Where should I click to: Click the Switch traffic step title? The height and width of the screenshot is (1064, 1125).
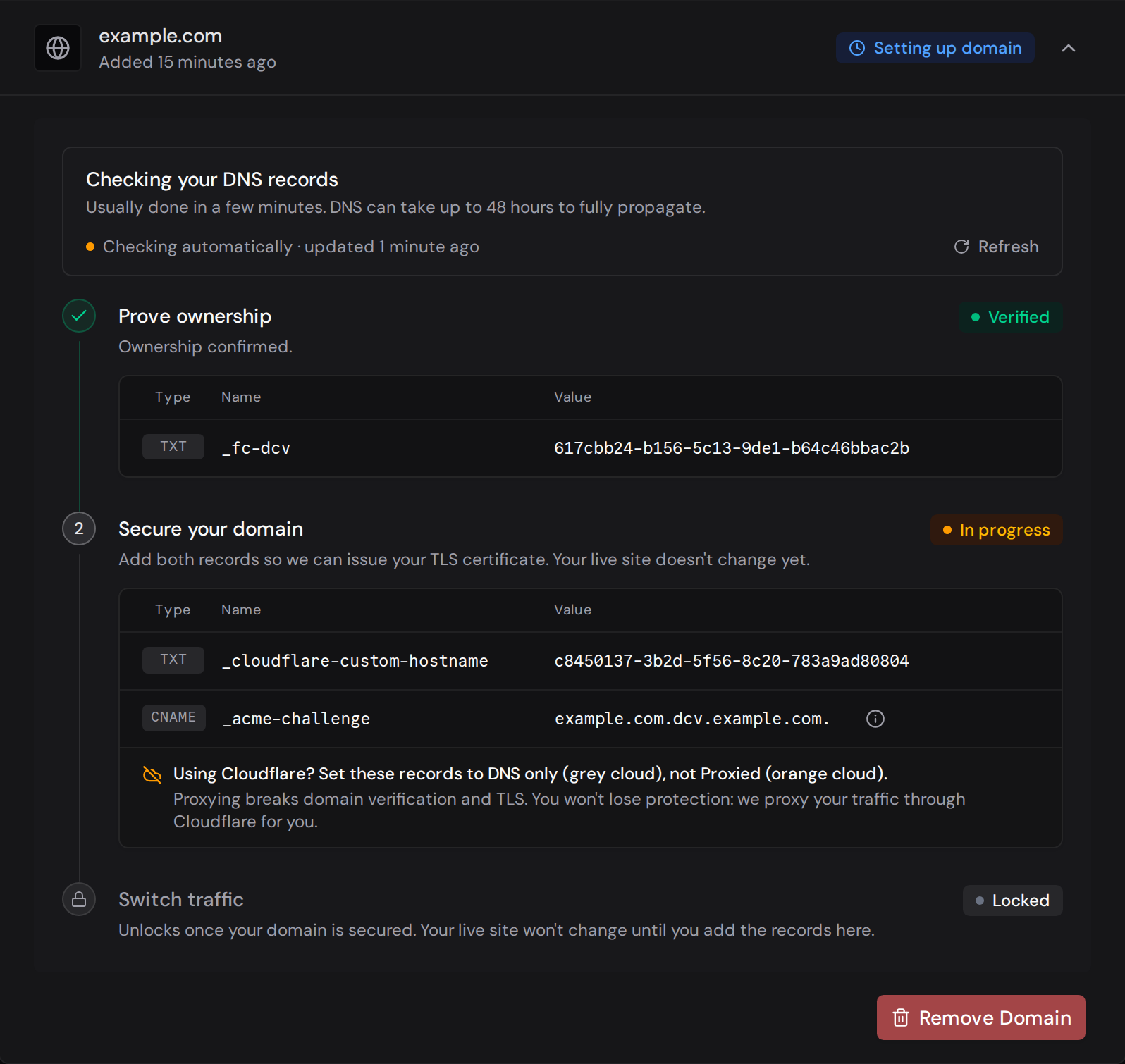pos(181,900)
